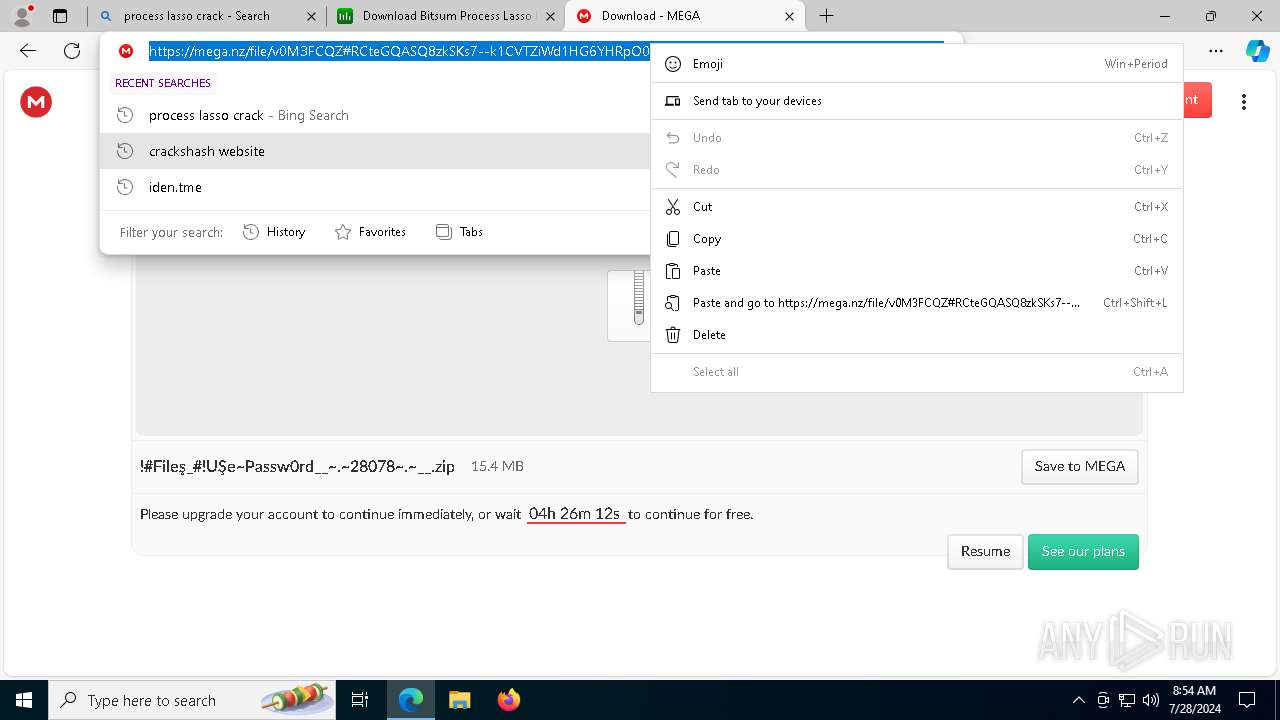Image resolution: width=1280 pixels, height=720 pixels.
Task: Click the 04h 26m 12s wait timer
Action: (x=575, y=514)
